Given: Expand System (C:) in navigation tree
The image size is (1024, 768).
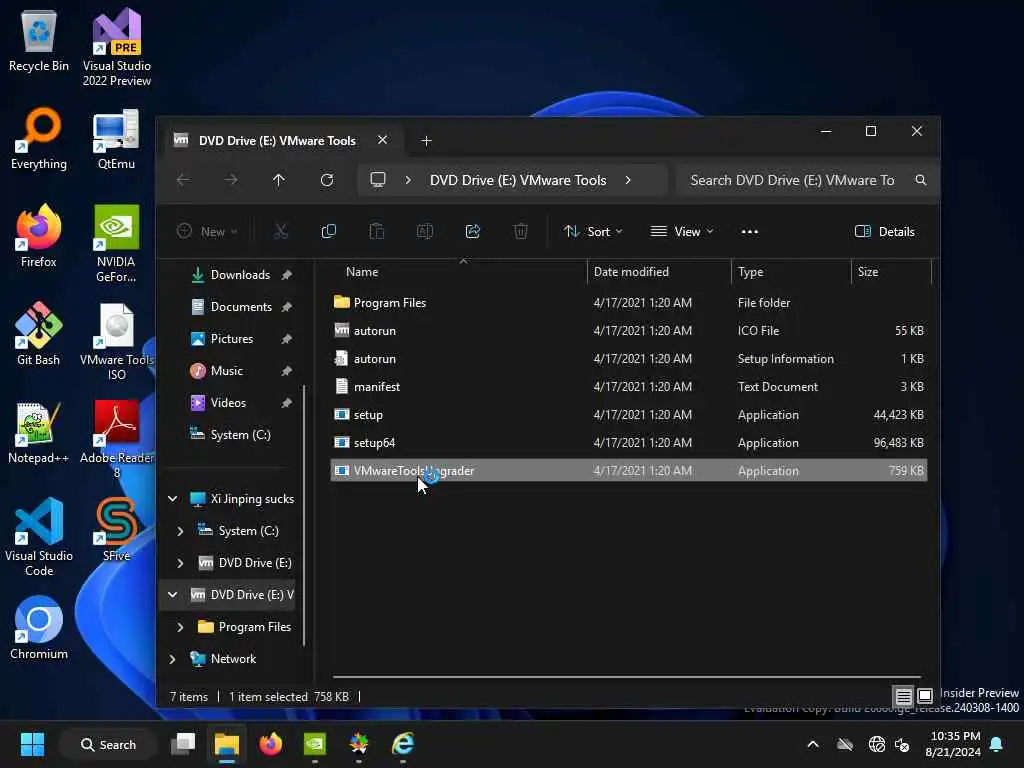Looking at the screenshot, I should click(180, 531).
